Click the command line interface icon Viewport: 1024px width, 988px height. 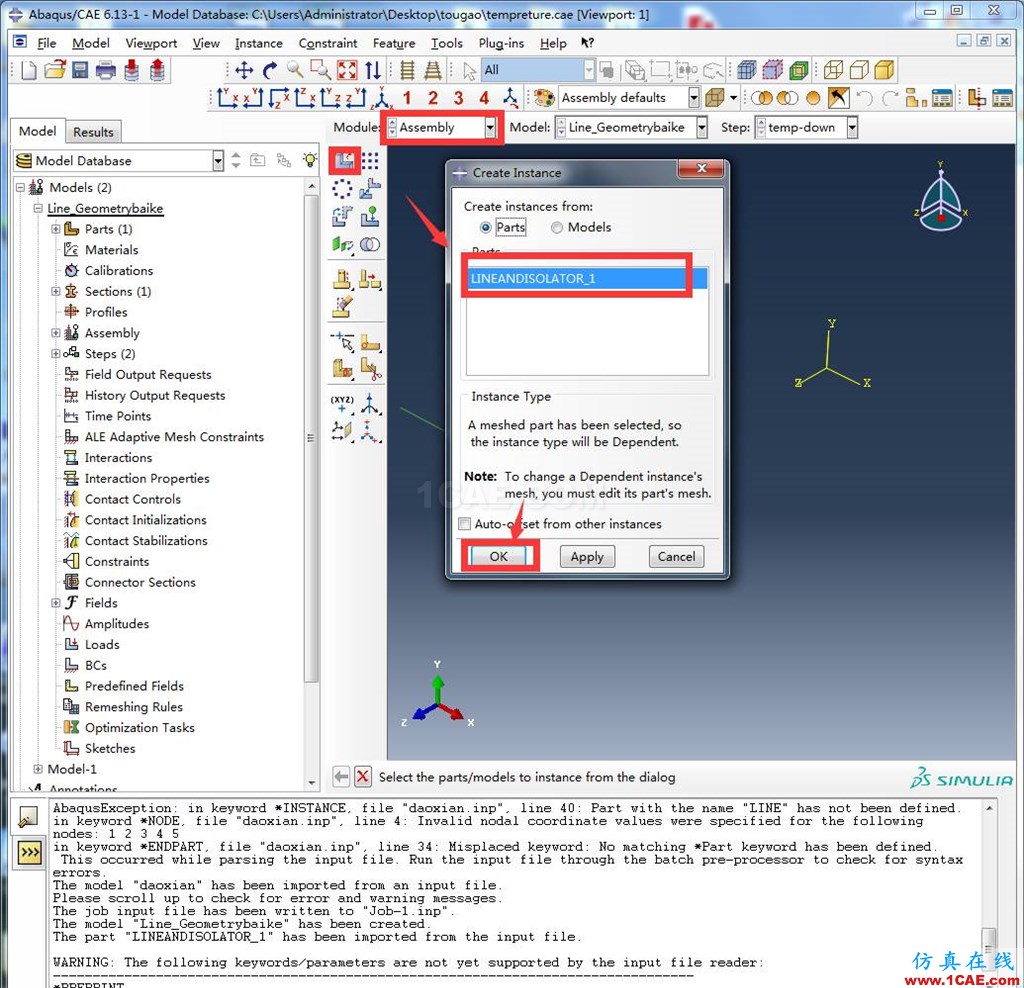[29, 852]
